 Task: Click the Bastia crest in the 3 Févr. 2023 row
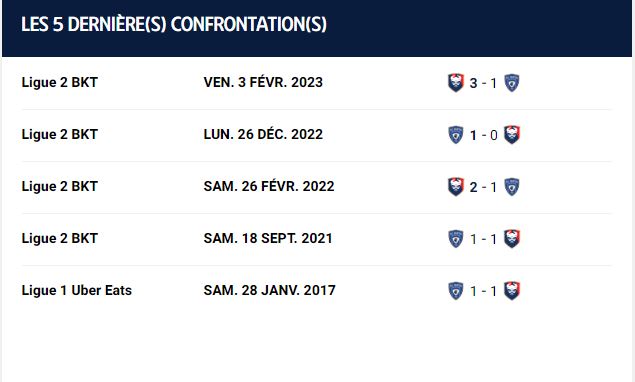pyautogui.click(x=512, y=83)
